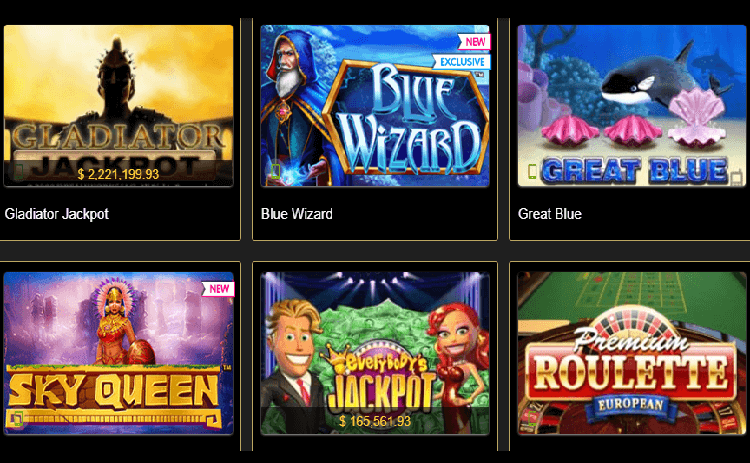
Task: Launch the Blue Wizard game thumbnail
Action: tap(375, 106)
